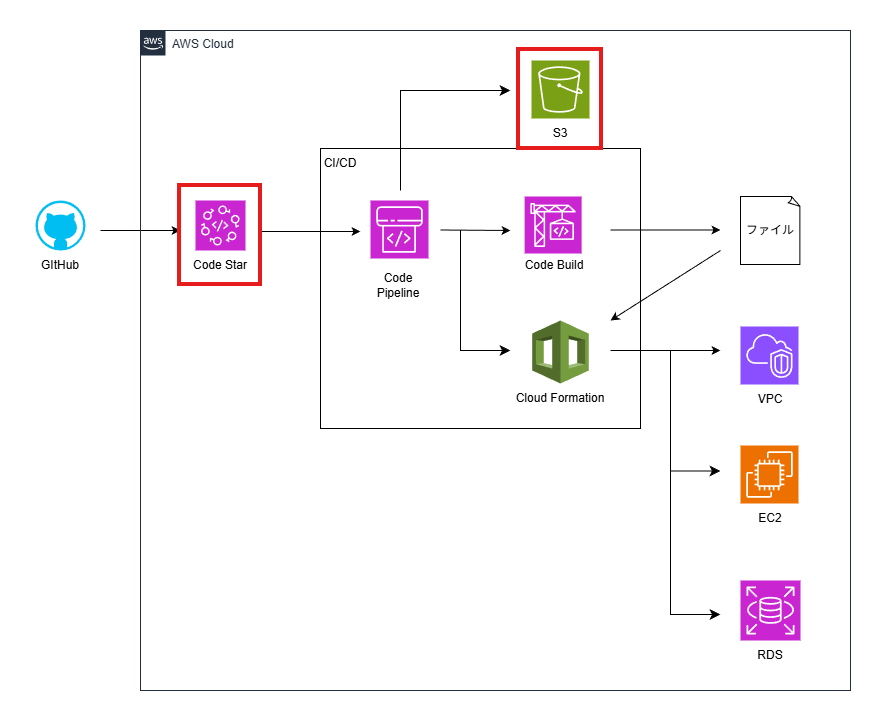Image resolution: width=881 pixels, height=721 pixels.
Task: Click the "Code Star" text label
Action: point(220,265)
